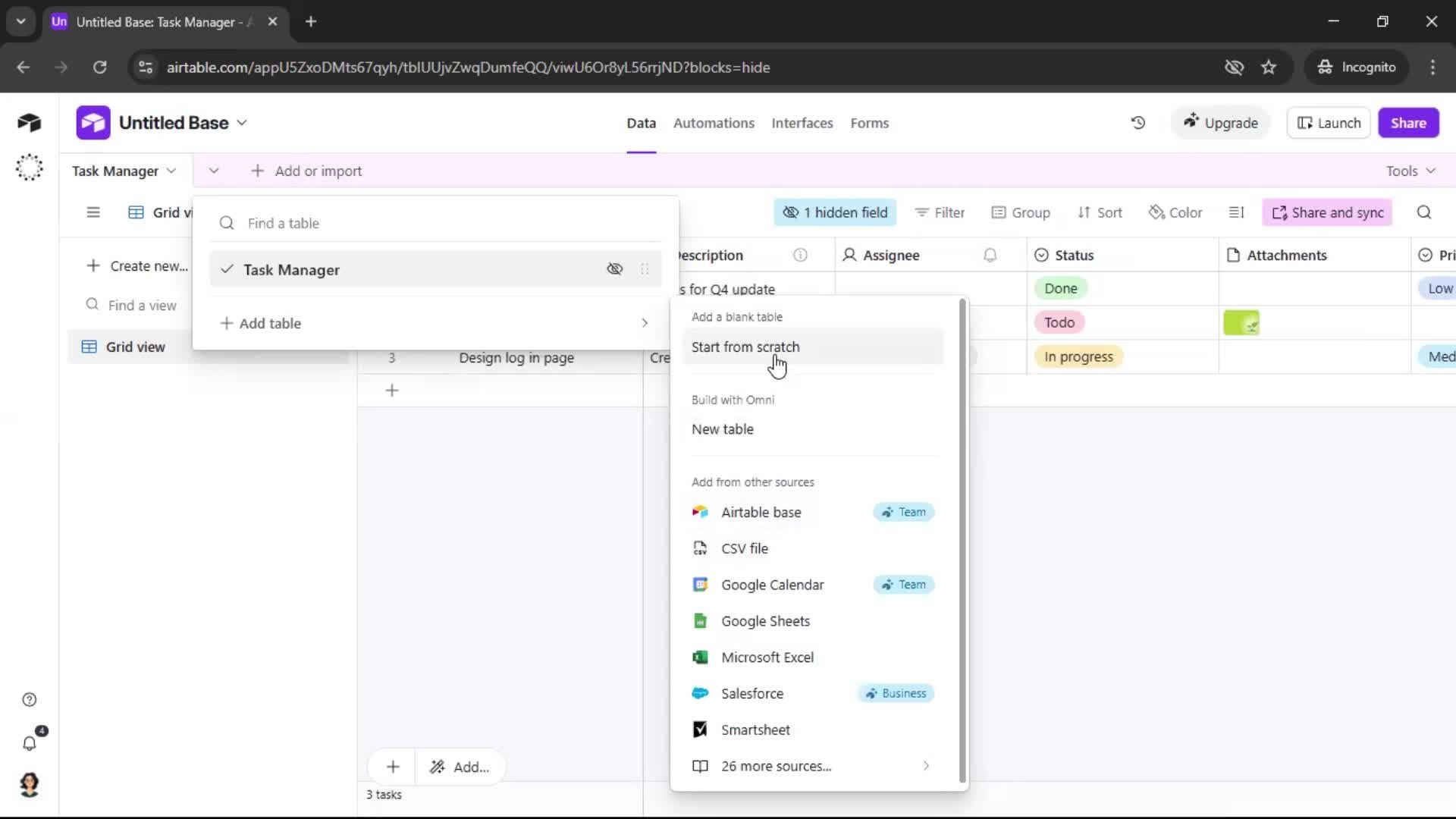Select Grid view in sidebar
Image resolution: width=1456 pixels, height=819 pixels.
tap(135, 347)
